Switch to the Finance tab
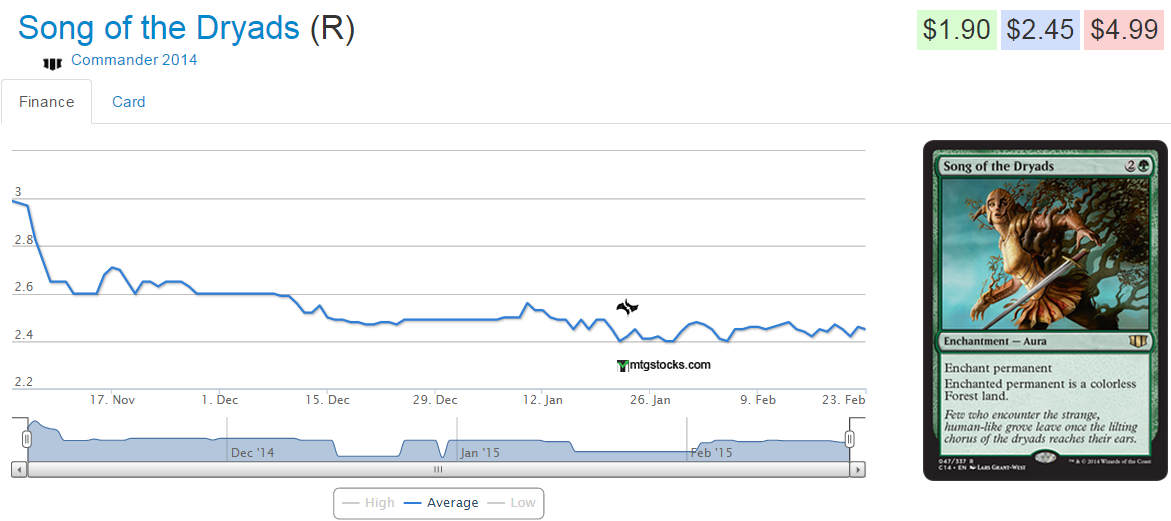 pyautogui.click(x=46, y=102)
